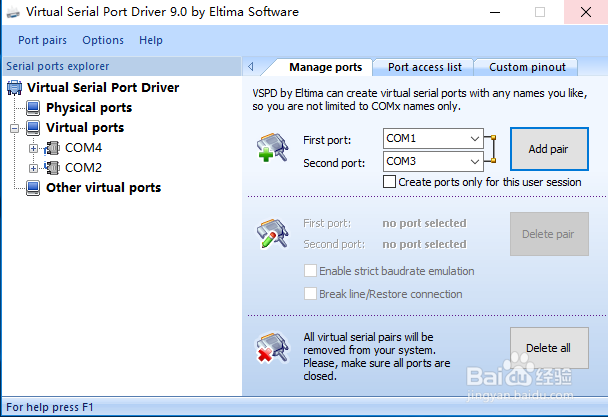Screen dimensions: 608x417
Task: Click the delete all connector icon with red X
Action: tap(273, 348)
